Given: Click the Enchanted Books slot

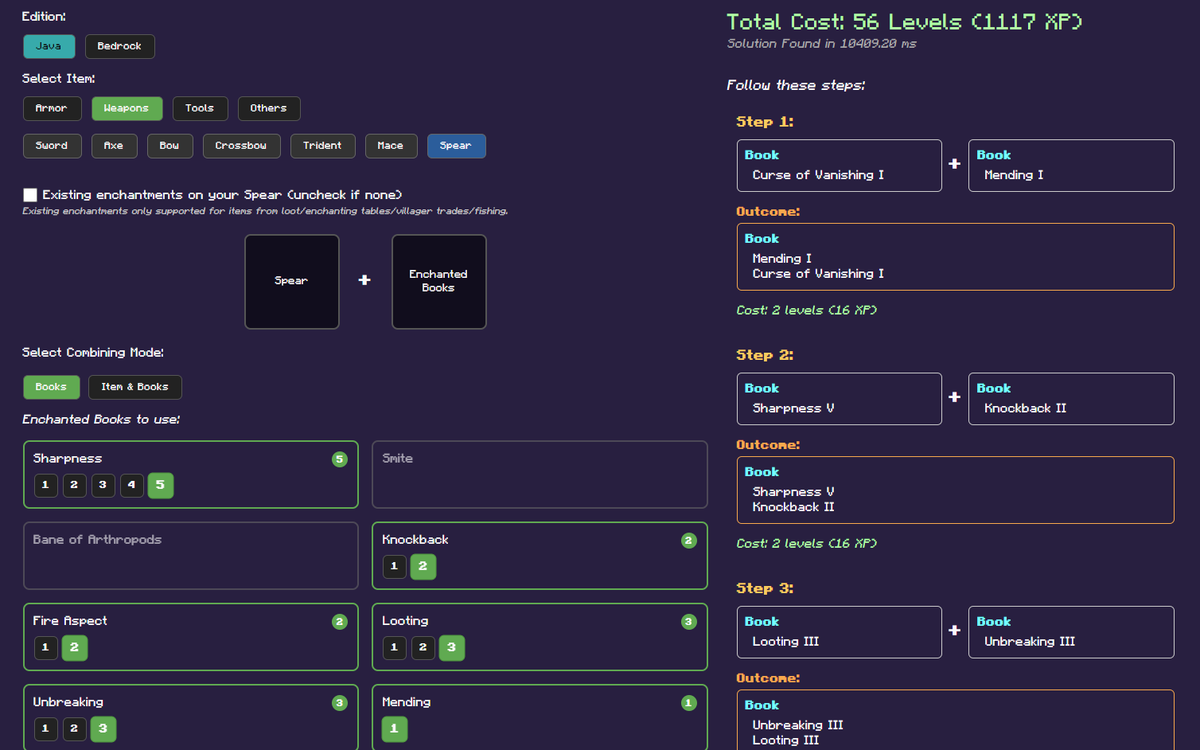Looking at the screenshot, I should (x=439, y=282).
